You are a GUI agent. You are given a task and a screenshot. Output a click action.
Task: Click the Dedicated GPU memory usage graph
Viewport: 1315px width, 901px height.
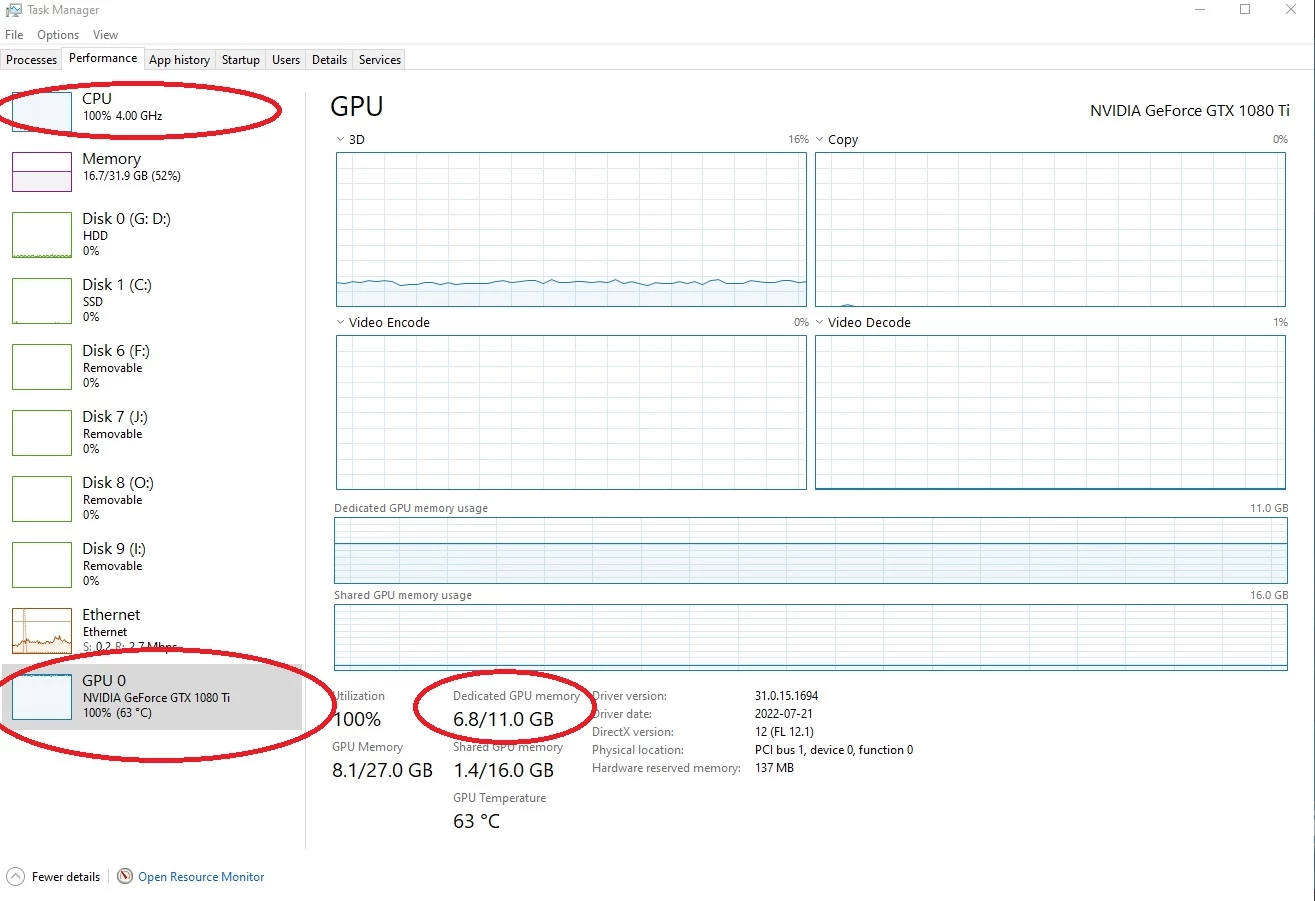pyautogui.click(x=811, y=550)
